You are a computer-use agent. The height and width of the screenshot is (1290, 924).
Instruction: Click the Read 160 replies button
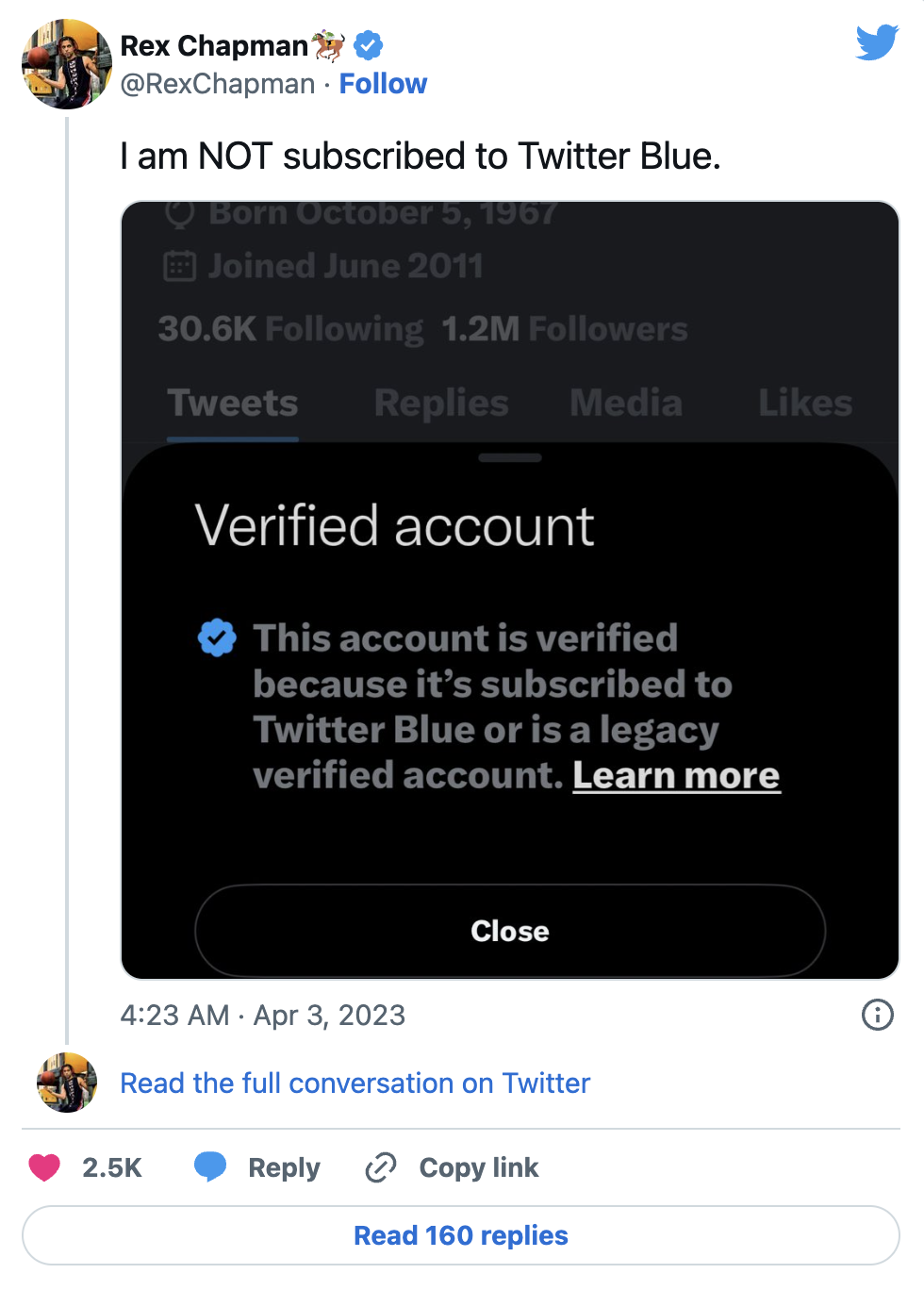[461, 1235]
